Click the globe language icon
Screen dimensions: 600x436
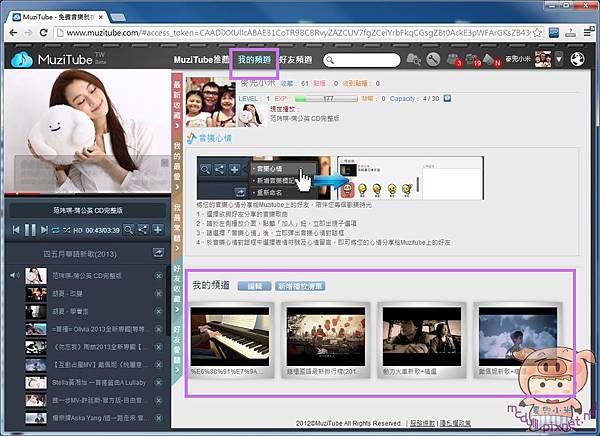(577, 59)
